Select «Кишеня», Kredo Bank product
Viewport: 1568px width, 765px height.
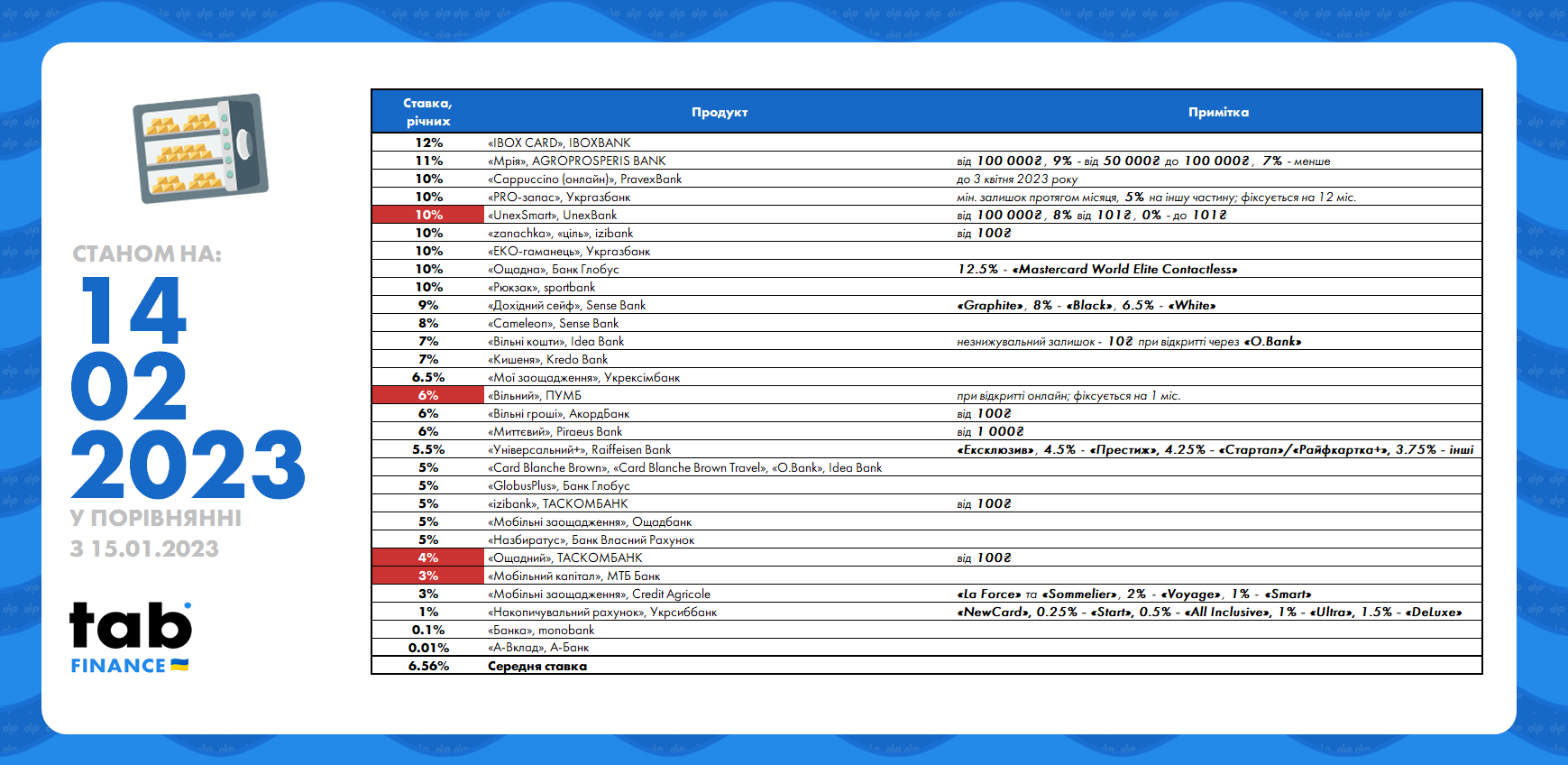pyautogui.click(x=548, y=359)
